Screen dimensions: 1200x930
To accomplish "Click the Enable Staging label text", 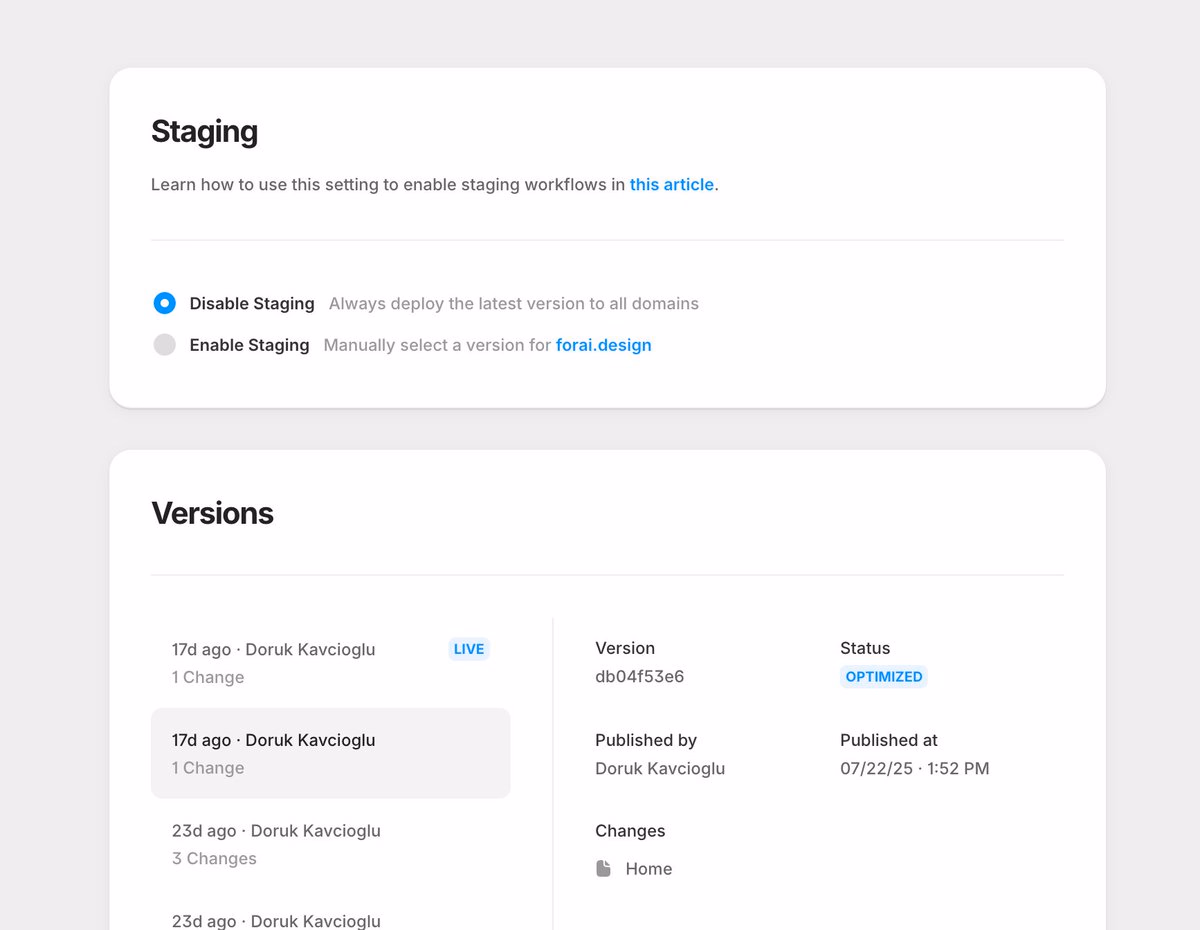I will click(250, 345).
